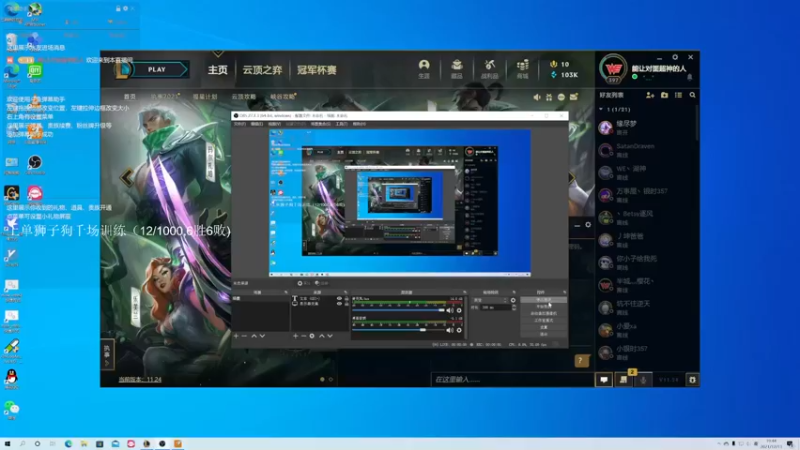Open the chat bubble icon at bottom

point(604,380)
